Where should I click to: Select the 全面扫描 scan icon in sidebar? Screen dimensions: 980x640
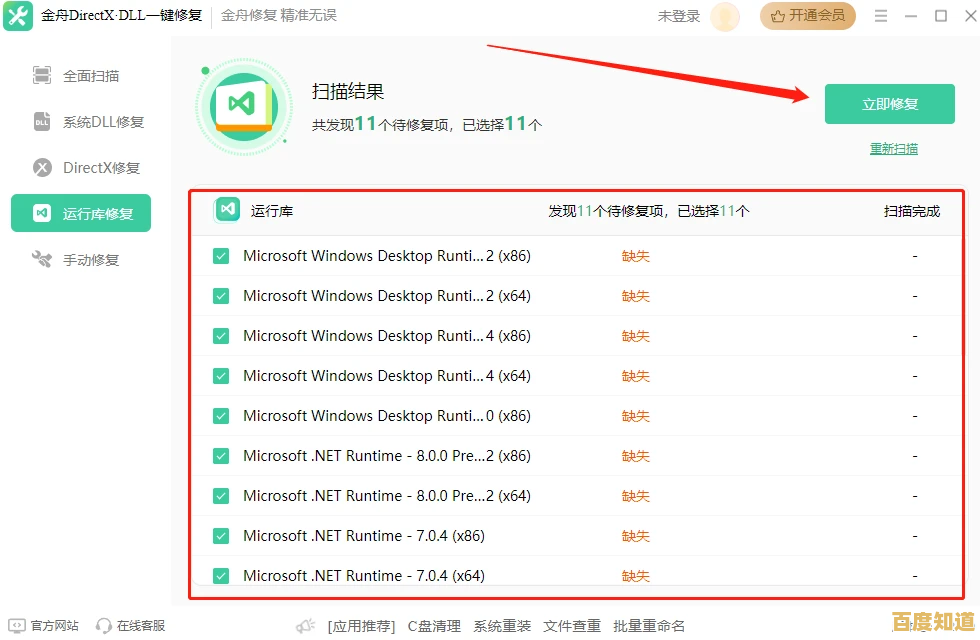40,74
